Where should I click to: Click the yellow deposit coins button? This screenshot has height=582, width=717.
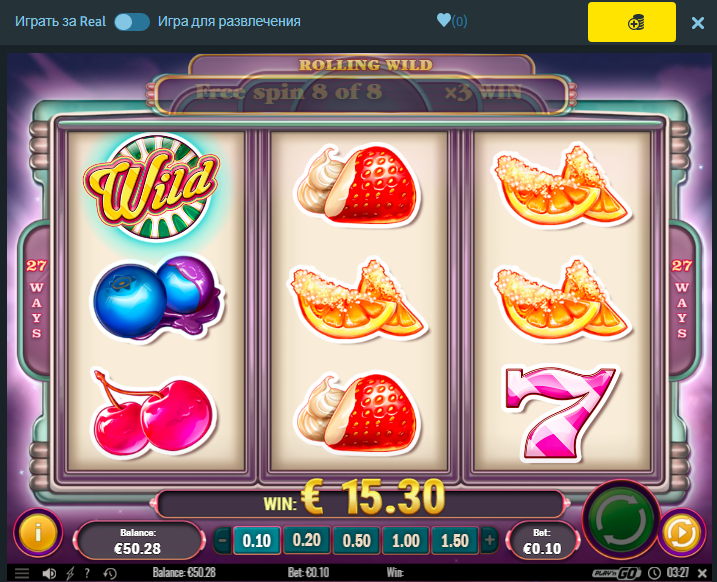(x=631, y=22)
